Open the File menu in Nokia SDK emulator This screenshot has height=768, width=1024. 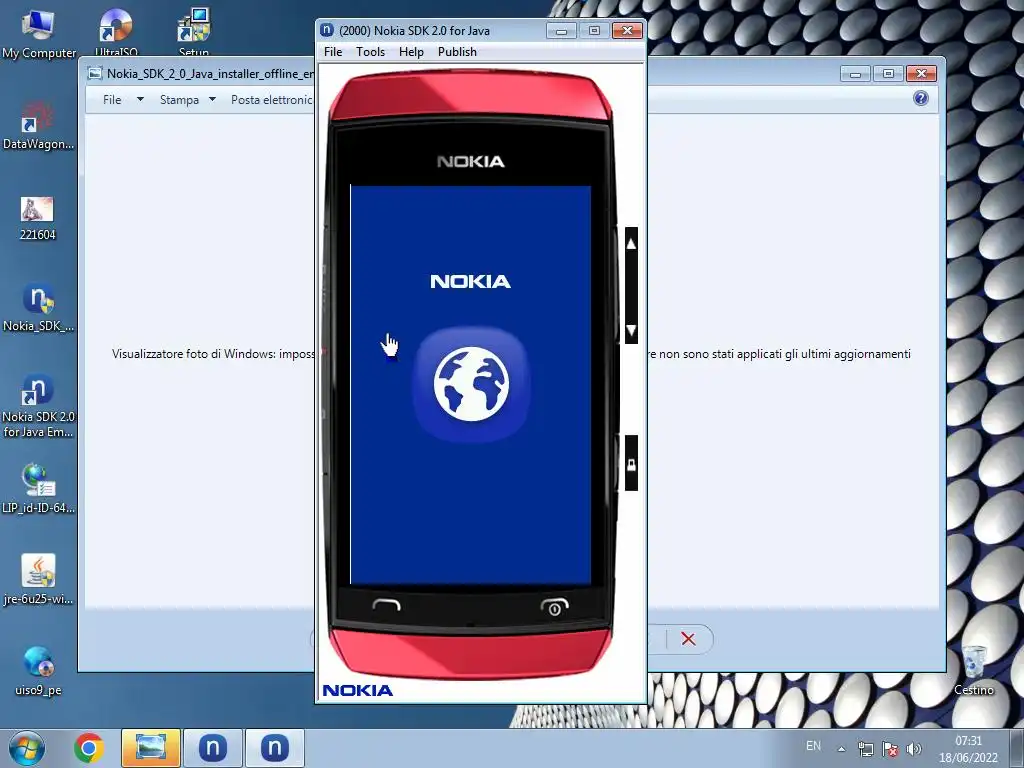click(332, 52)
